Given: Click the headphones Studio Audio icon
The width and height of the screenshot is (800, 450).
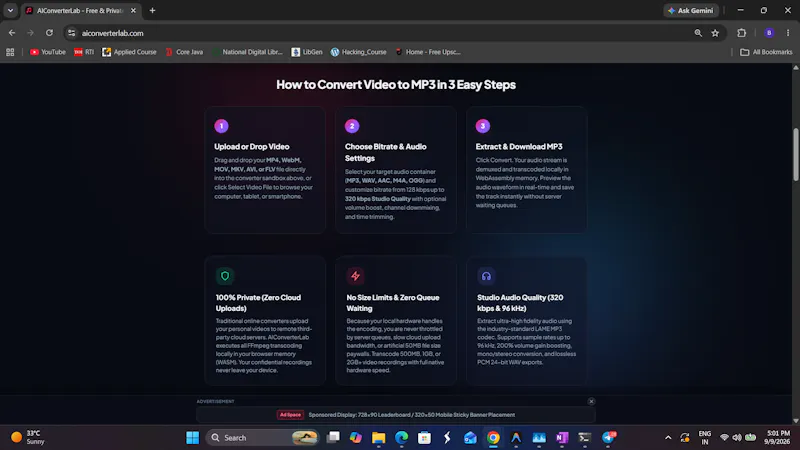Looking at the screenshot, I should coord(486,276).
